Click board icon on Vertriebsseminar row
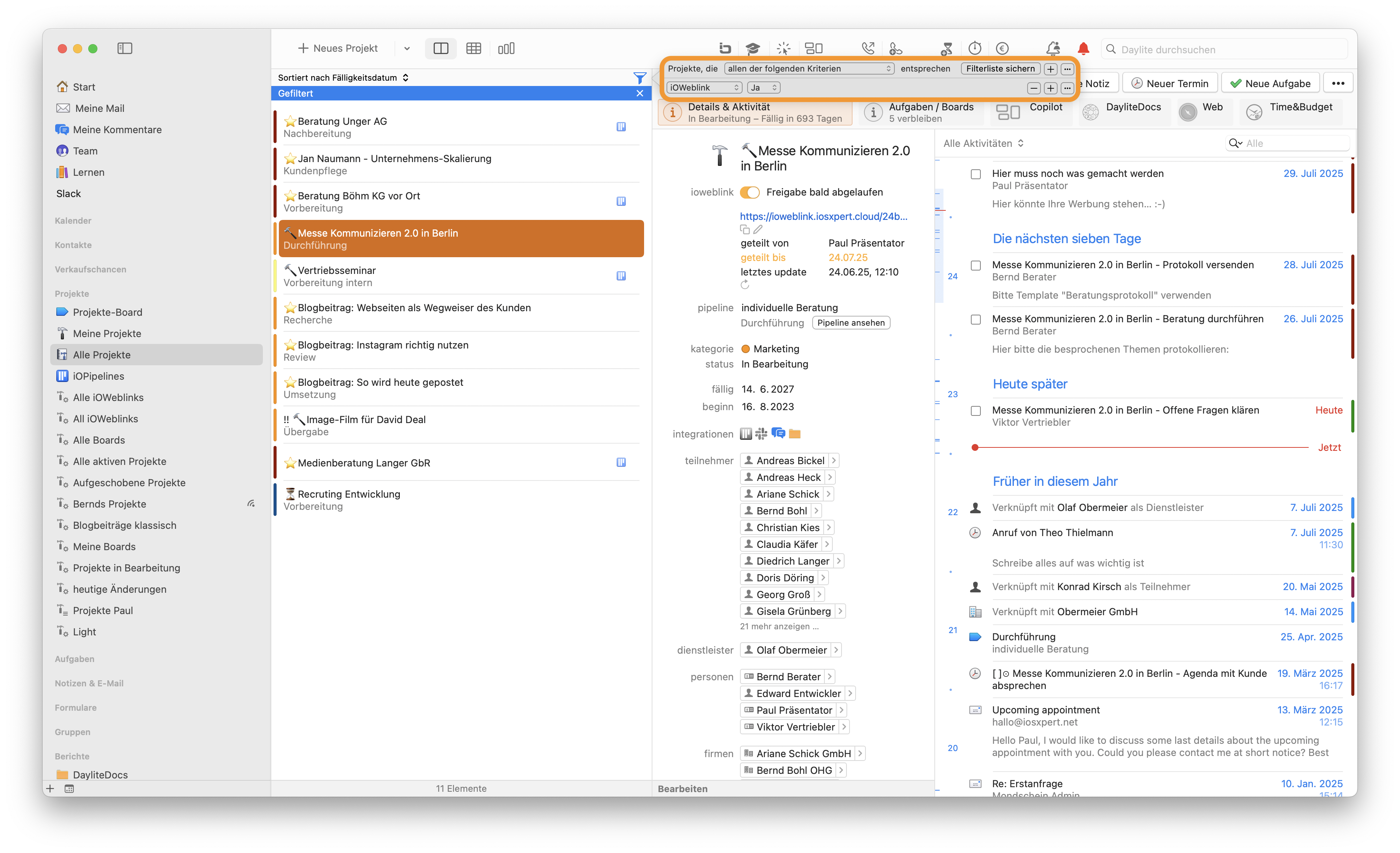Screen dimensions: 1400x853 tap(621, 275)
